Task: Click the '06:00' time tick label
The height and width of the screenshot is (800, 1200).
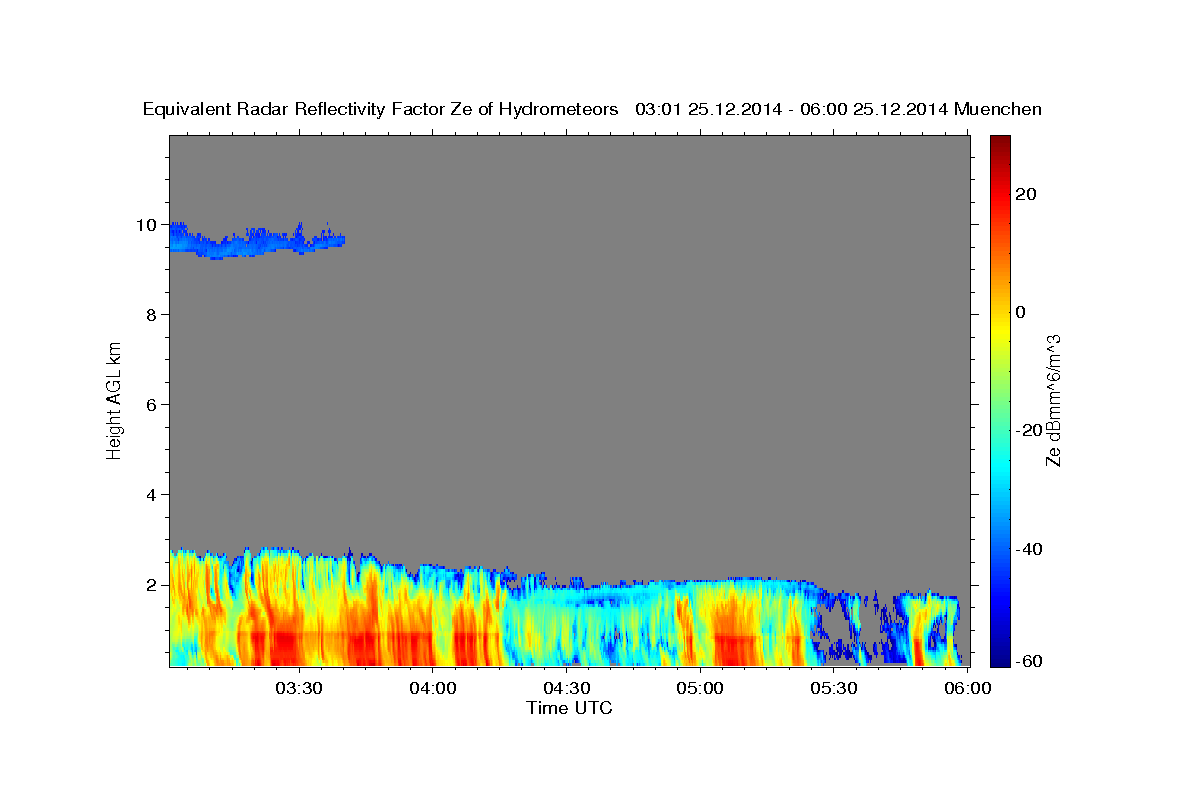Action: 966,688
